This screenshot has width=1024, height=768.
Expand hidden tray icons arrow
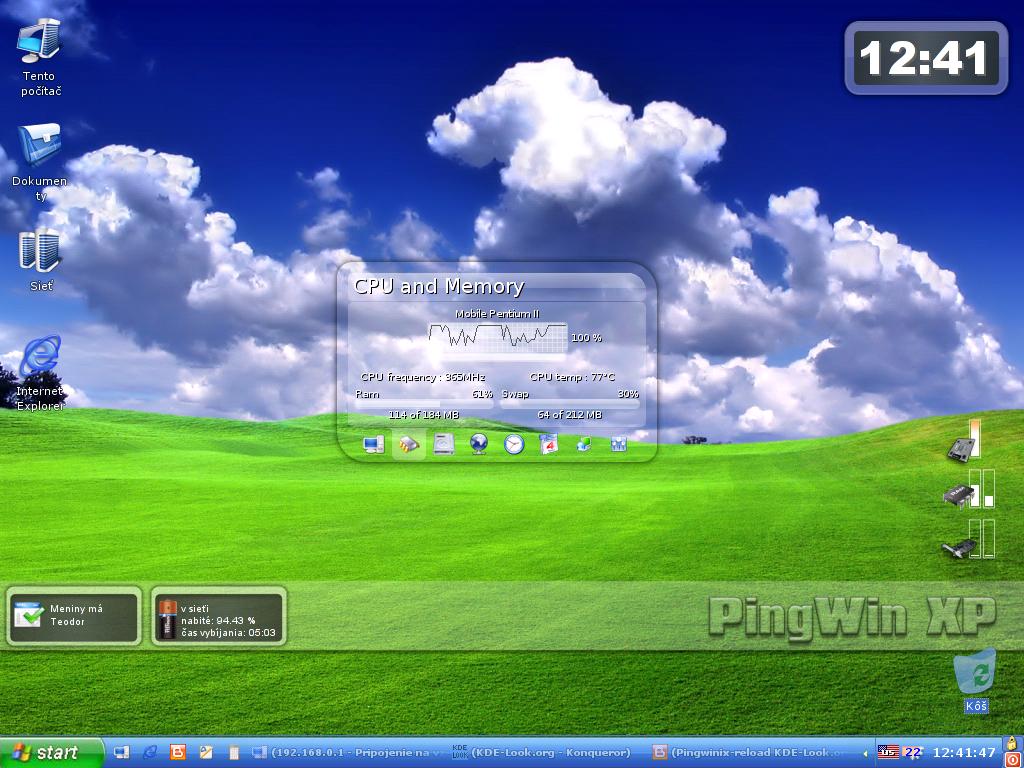[866, 753]
